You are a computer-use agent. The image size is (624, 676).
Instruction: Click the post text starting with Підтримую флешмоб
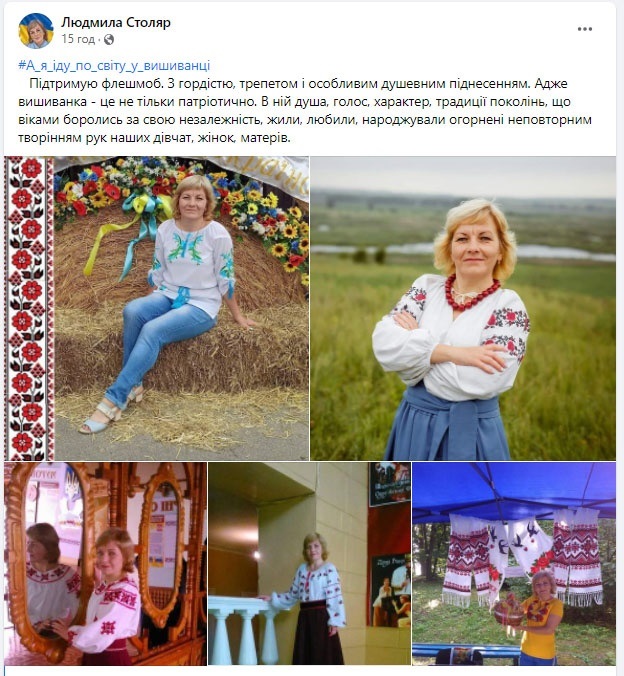[305, 111]
